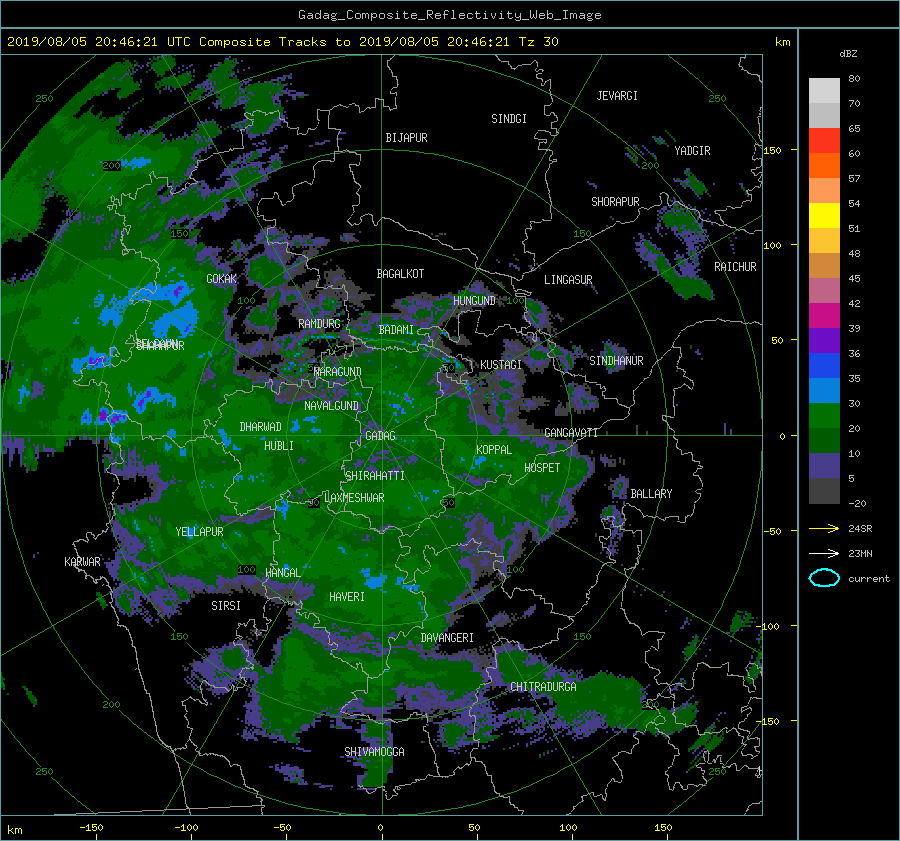Click the KUSTAGI city label
Screen dimensions: 900x841
click(x=501, y=365)
